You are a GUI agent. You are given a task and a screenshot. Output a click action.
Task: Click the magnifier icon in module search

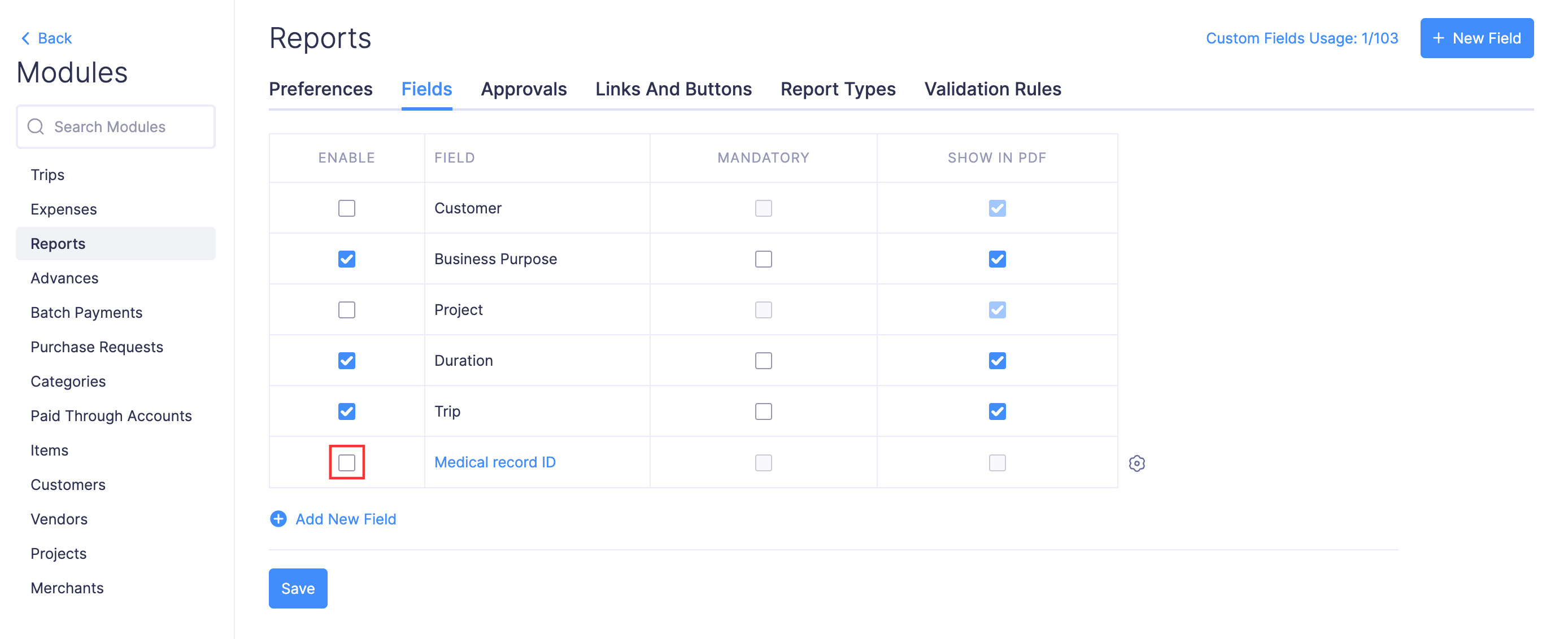36,126
